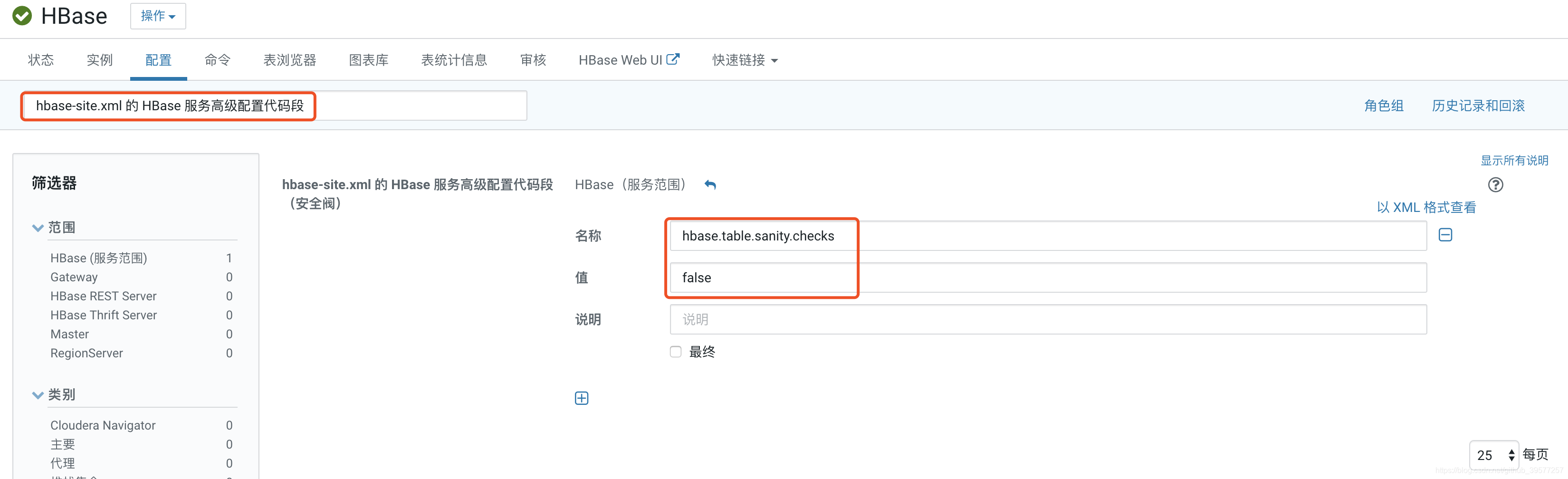Click the green HBase health status icon
Screen dimensions: 1568x479
22,16
